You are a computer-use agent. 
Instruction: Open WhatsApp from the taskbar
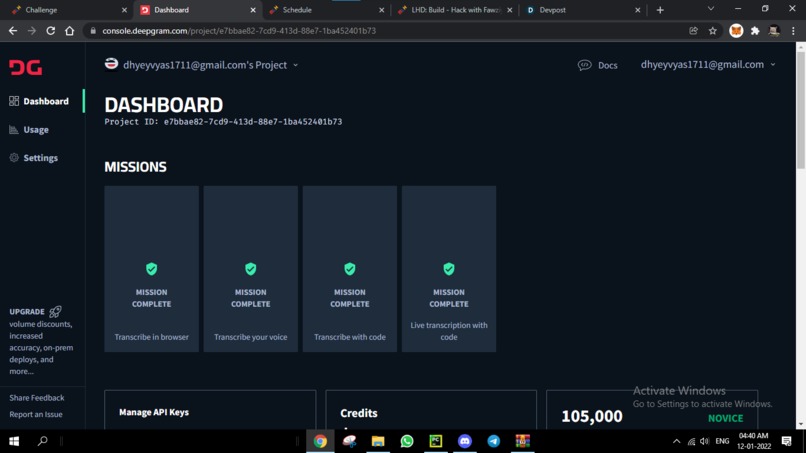tap(407, 441)
